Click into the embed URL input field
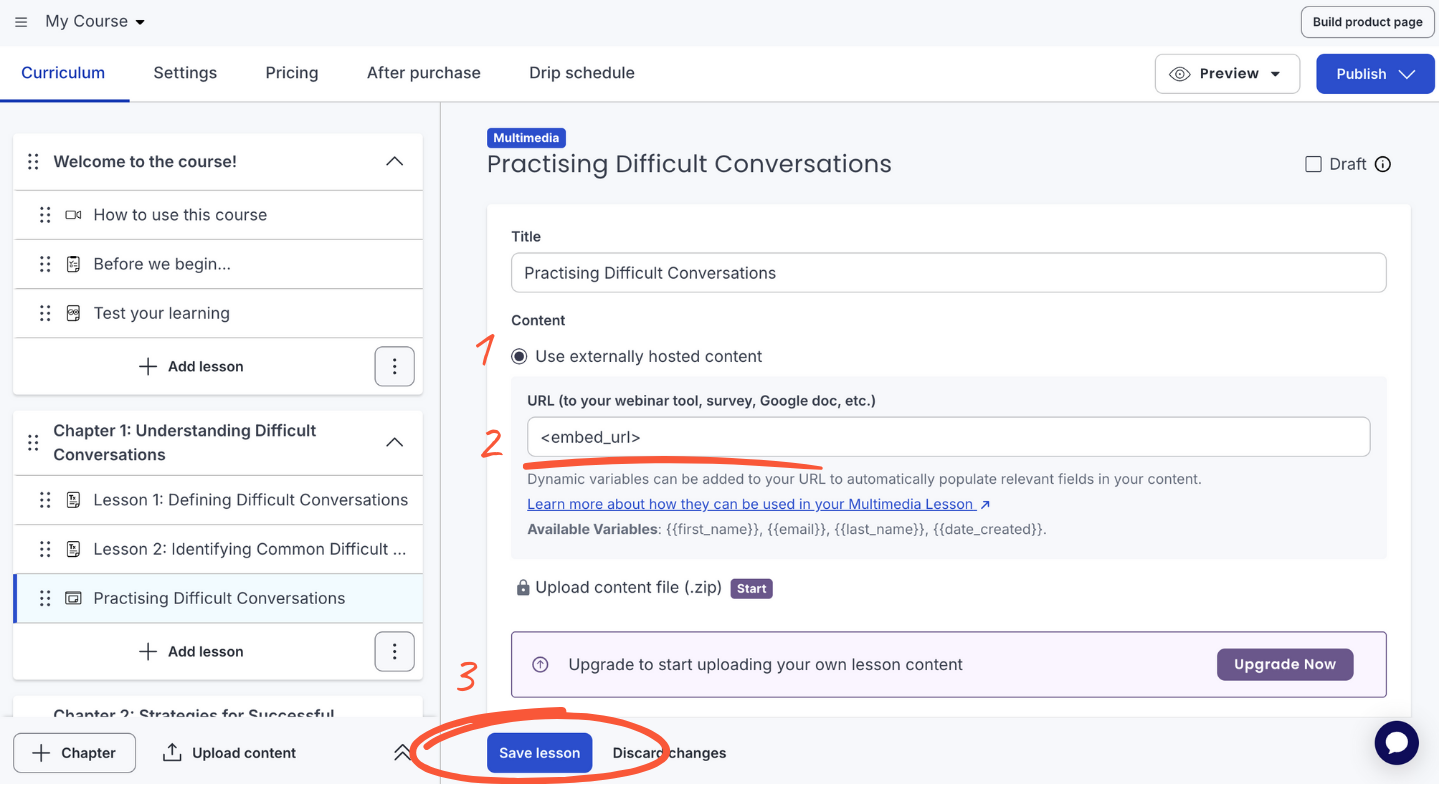The image size is (1440, 785). (948, 437)
